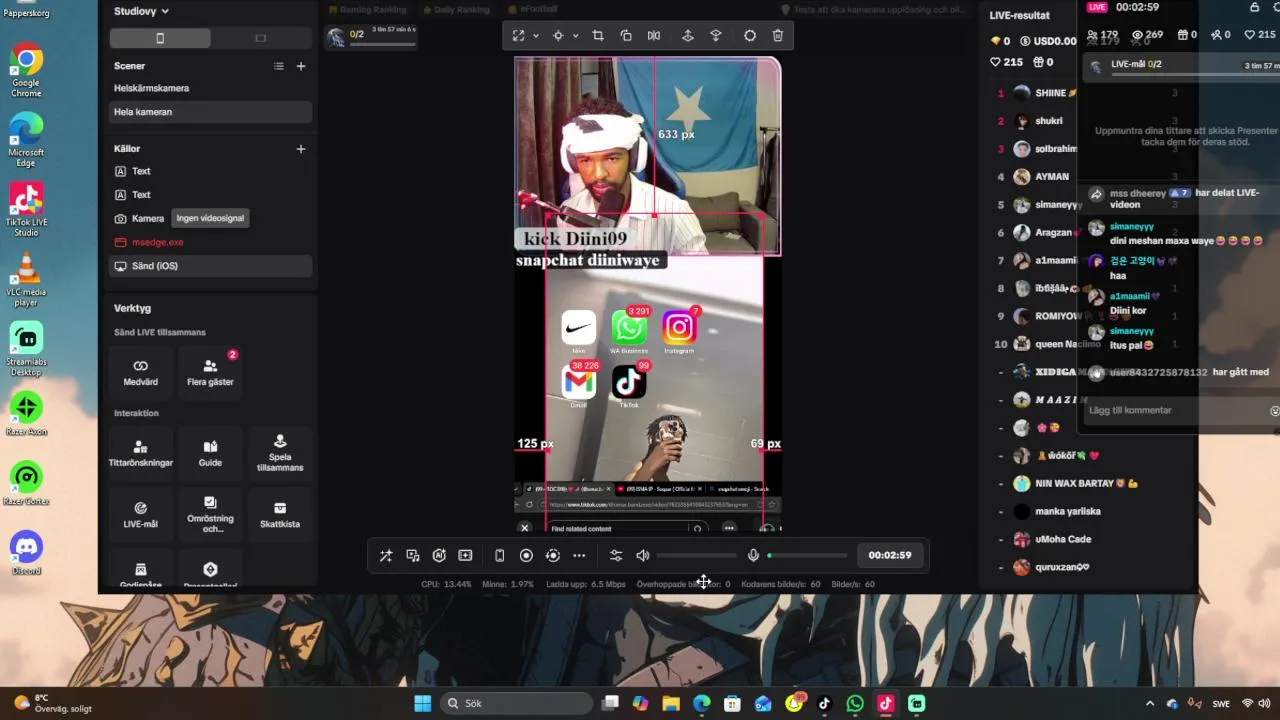The width and height of the screenshot is (1280, 720).
Task: Switch to Gaming Ranking tab
Action: [x=366, y=10]
